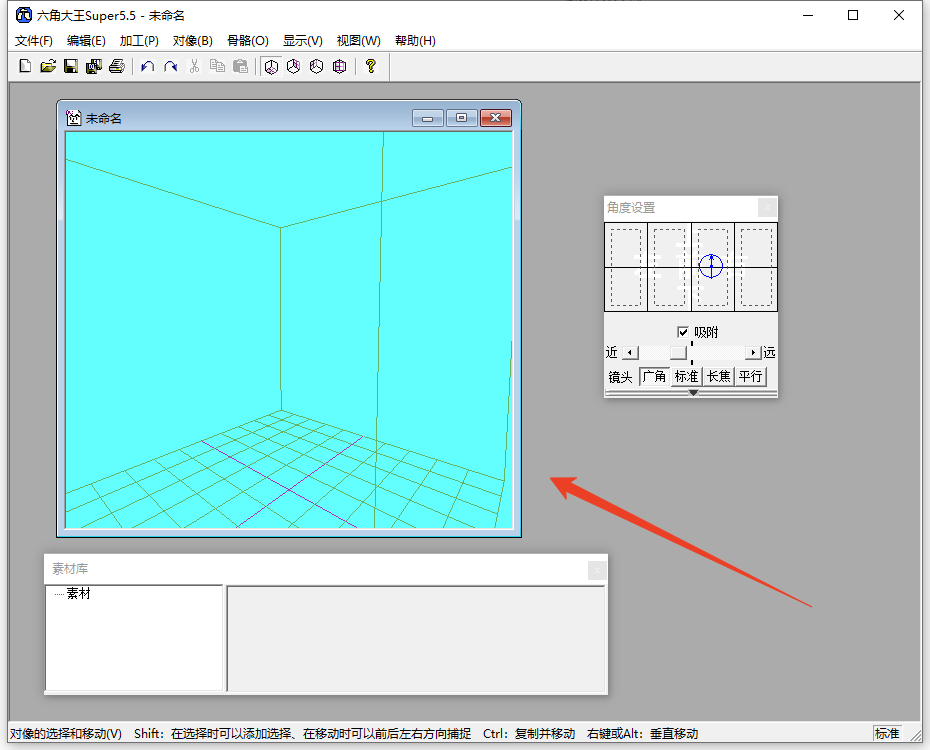Click the New file toolbar icon
The image size is (930, 750).
click(x=25, y=67)
